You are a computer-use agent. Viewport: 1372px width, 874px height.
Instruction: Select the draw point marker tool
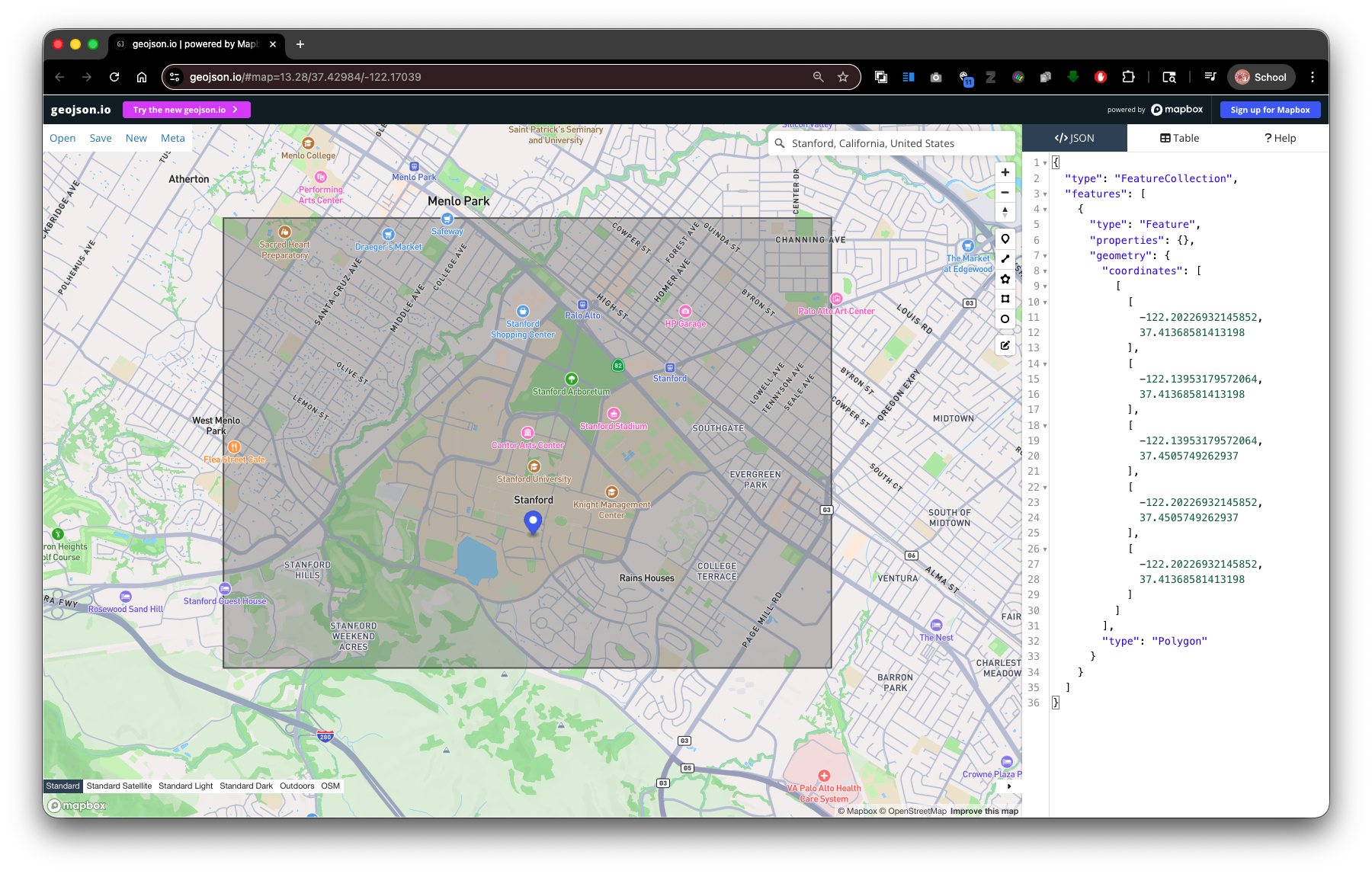1005,239
